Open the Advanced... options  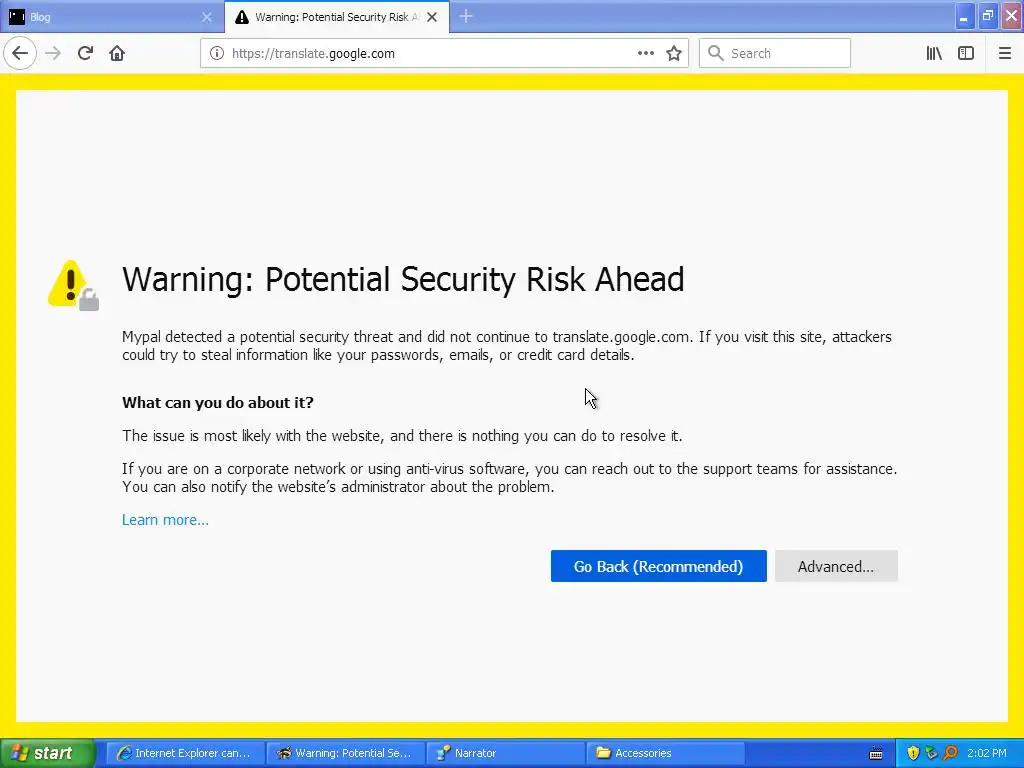click(836, 566)
